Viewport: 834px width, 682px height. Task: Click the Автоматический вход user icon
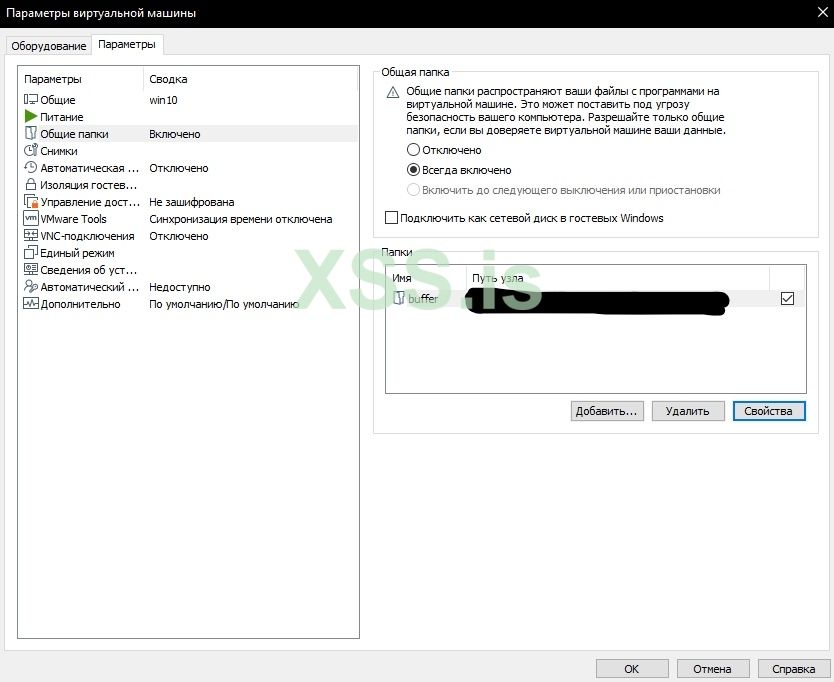click(31, 287)
